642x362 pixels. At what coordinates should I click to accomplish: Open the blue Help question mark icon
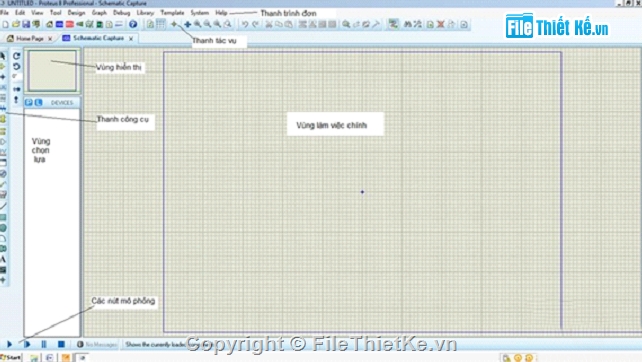133,24
